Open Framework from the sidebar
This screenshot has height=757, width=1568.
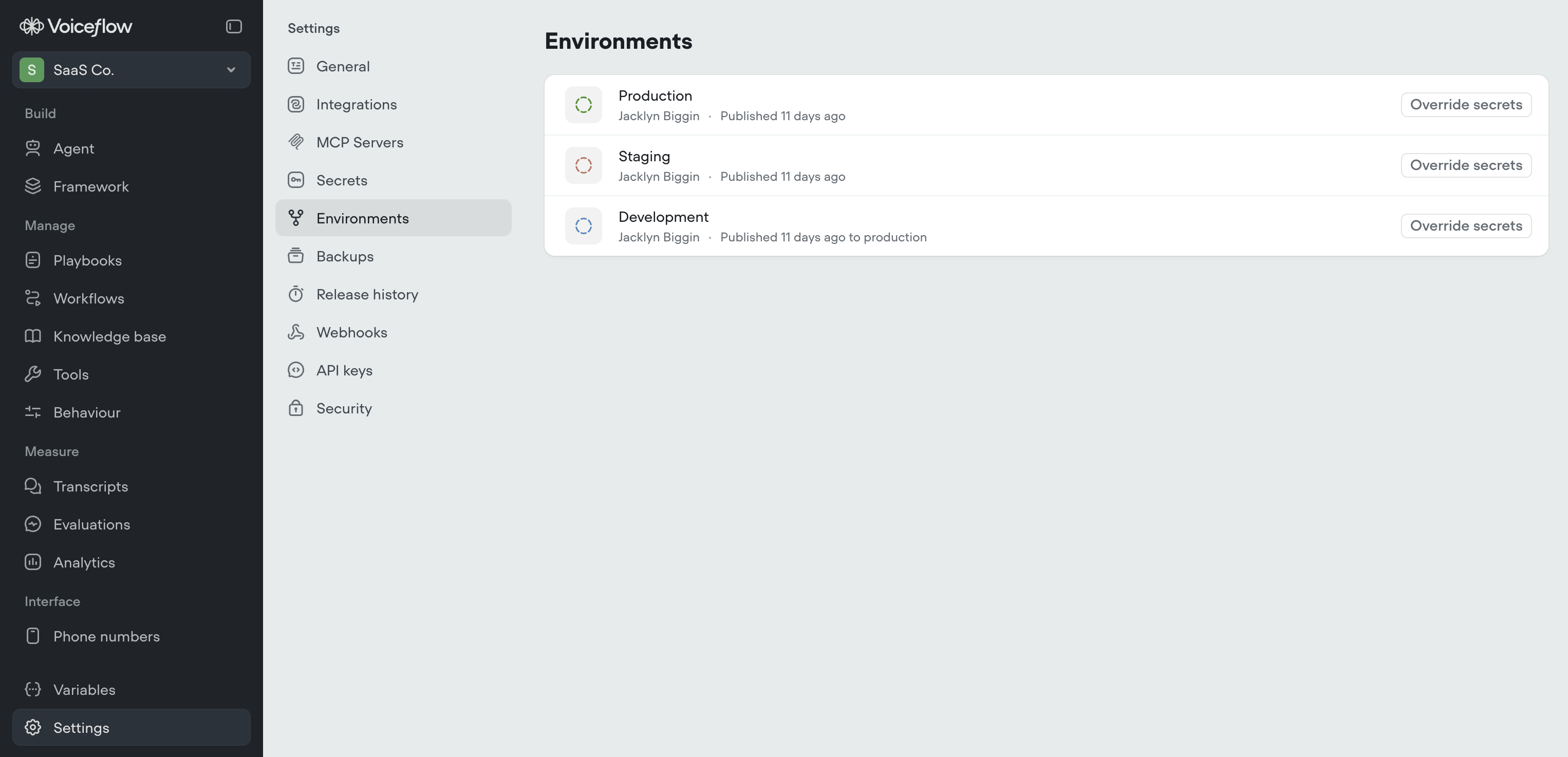91,187
